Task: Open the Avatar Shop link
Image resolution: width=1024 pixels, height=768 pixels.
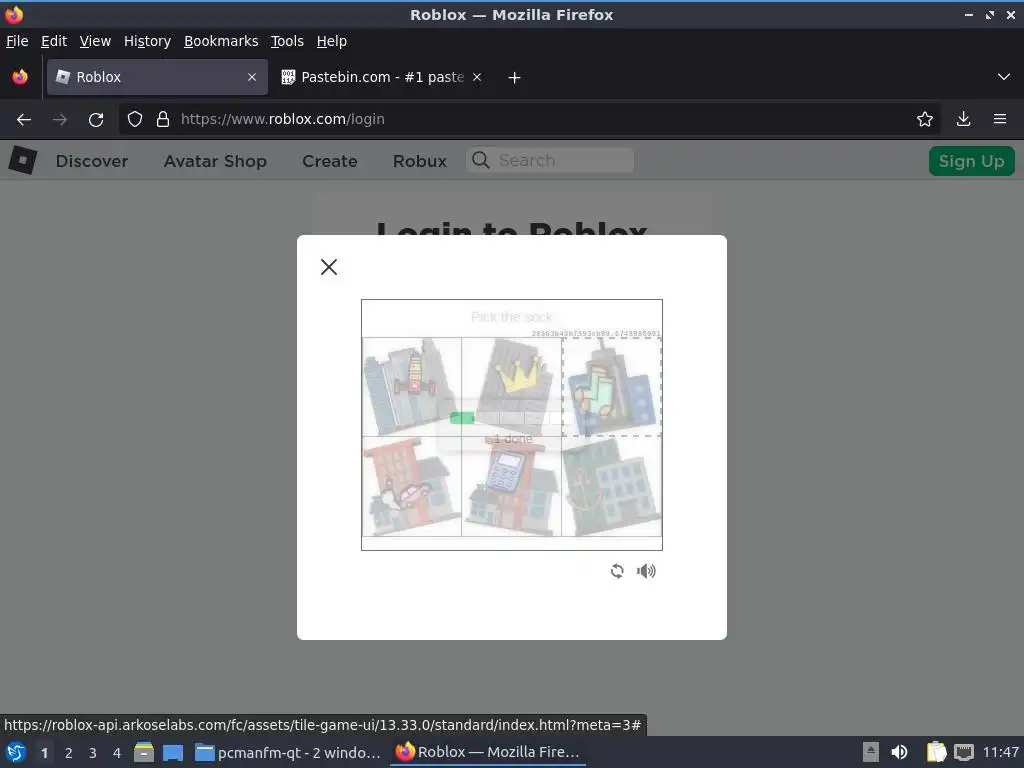Action: tap(215, 161)
